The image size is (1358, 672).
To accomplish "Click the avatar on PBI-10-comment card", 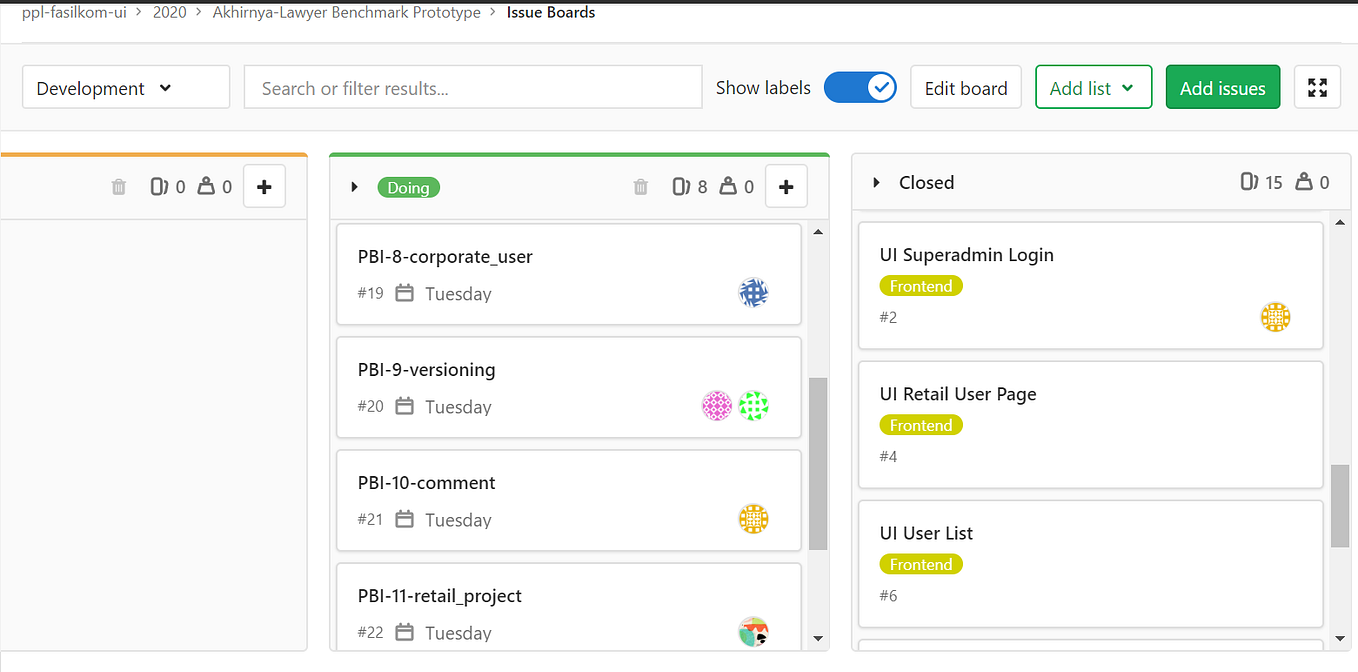I will click(753, 519).
